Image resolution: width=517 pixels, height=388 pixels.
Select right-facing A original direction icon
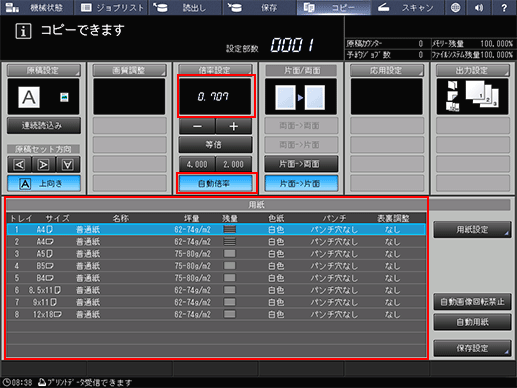point(43,164)
